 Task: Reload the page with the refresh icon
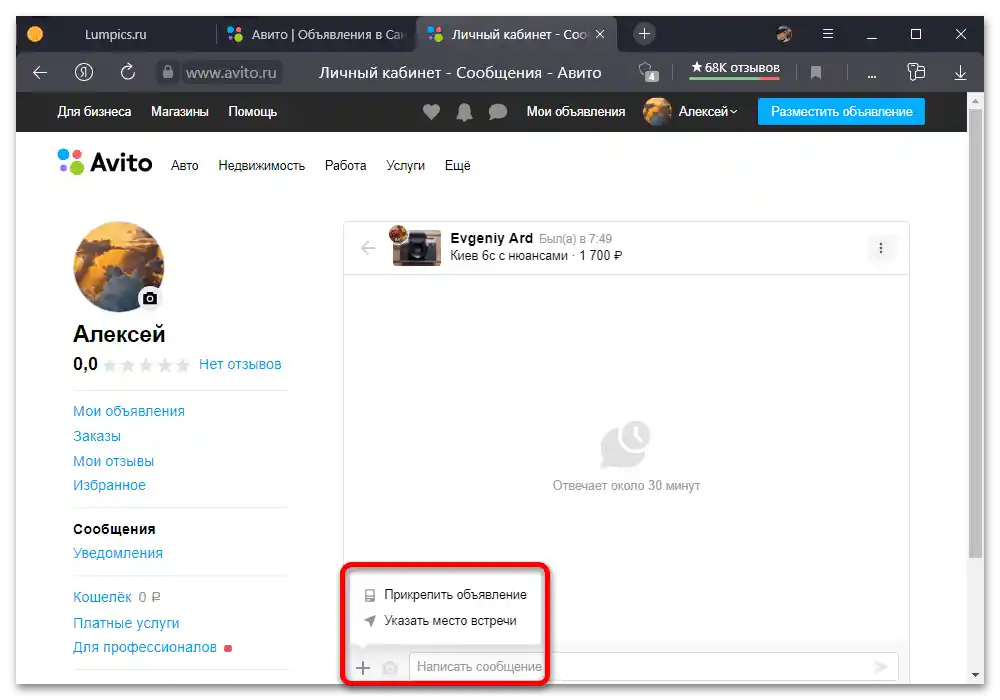pyautogui.click(x=128, y=72)
